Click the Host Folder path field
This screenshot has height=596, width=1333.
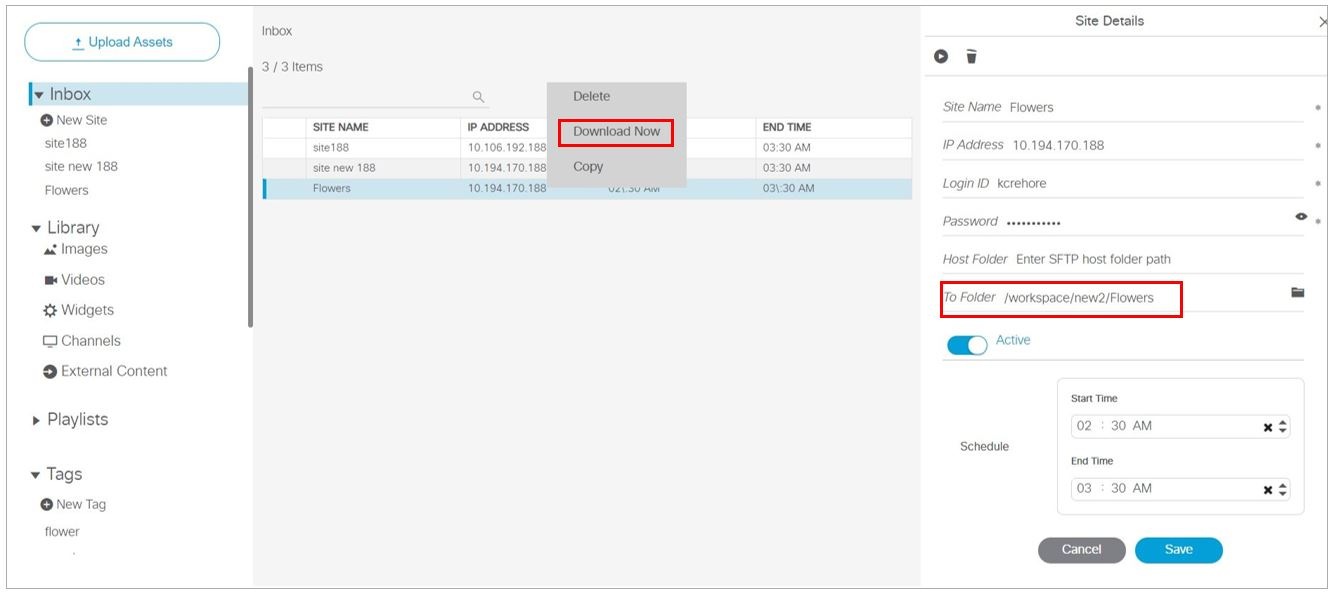coord(1123,259)
